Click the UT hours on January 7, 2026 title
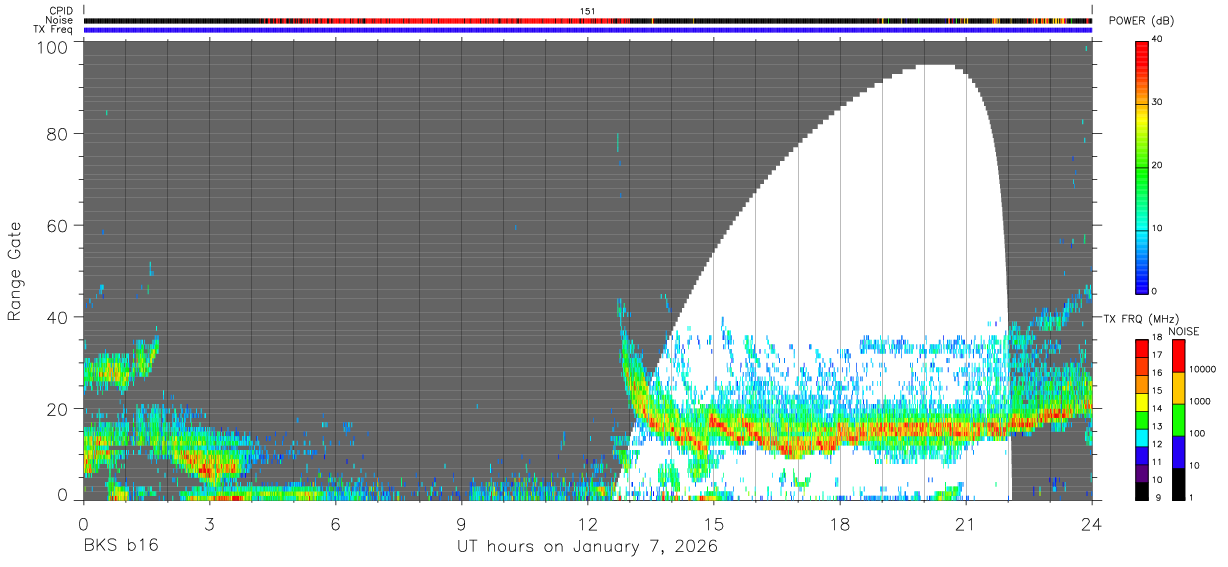Viewport: 1228px width, 567px height. click(587, 547)
